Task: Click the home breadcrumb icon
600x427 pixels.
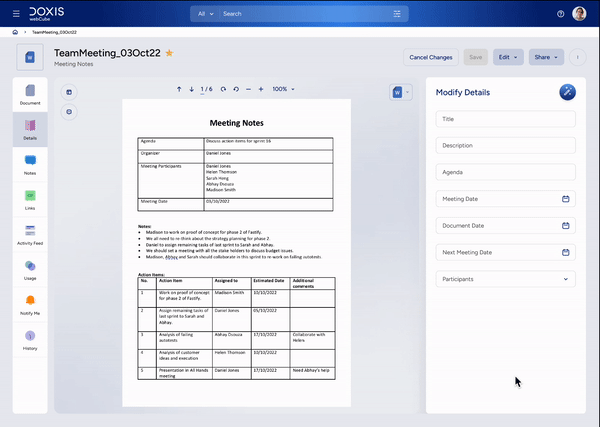Action: (15, 32)
